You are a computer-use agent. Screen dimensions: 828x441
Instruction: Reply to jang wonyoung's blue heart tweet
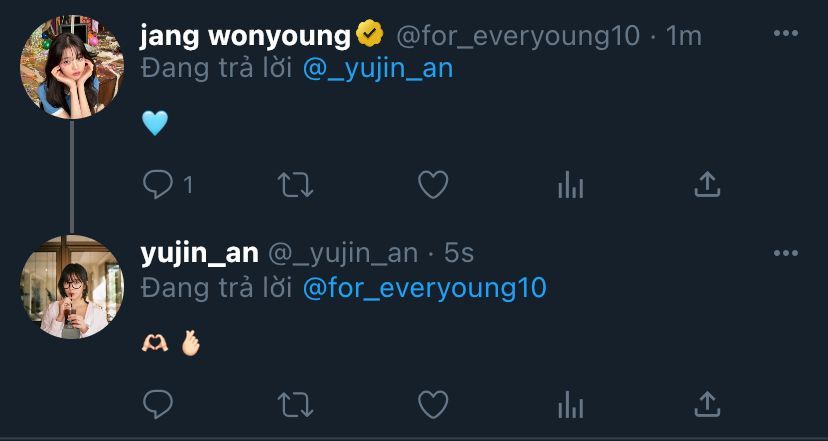(x=158, y=184)
